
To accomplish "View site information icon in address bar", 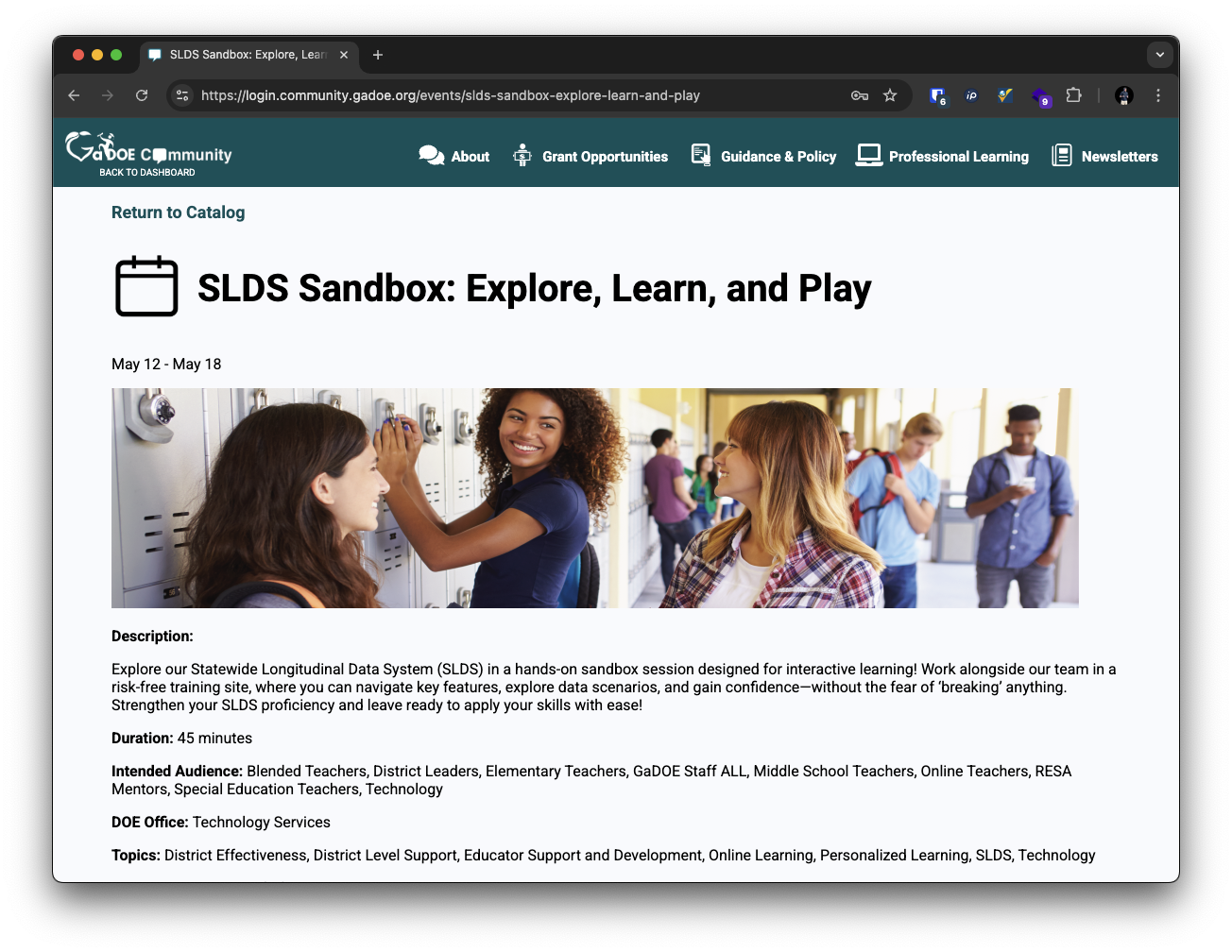I will click(x=183, y=95).
